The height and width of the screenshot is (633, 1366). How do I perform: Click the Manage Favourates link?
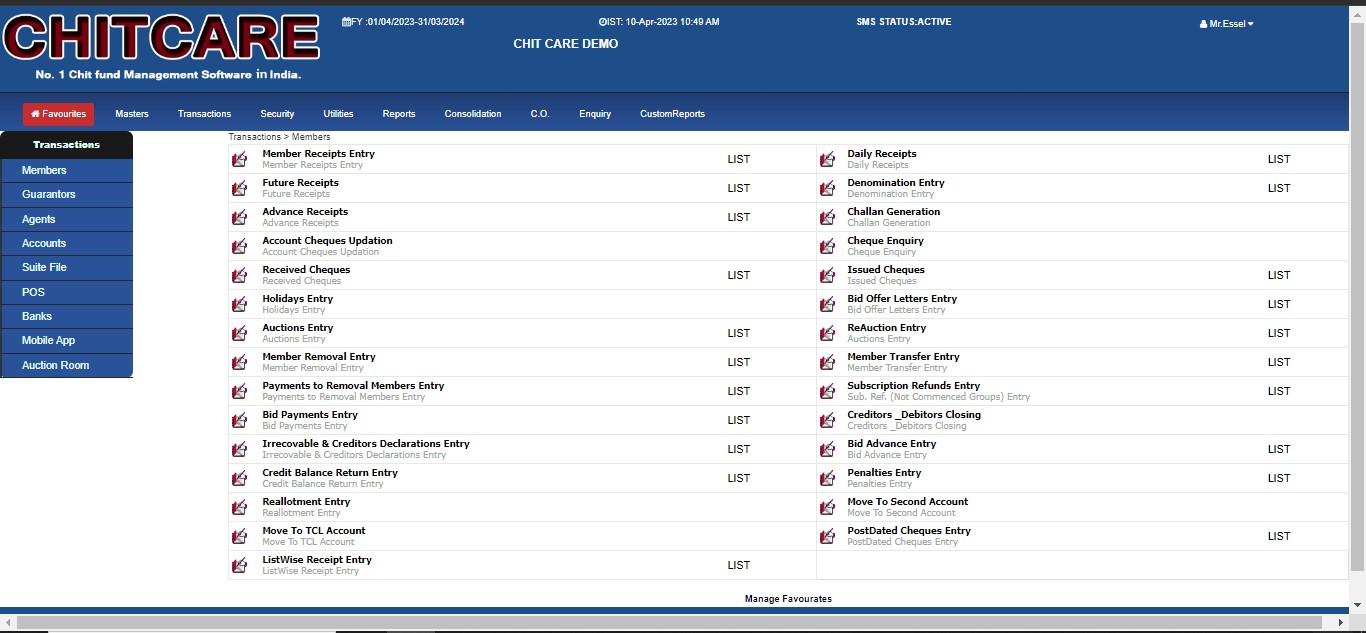pyautogui.click(x=788, y=599)
